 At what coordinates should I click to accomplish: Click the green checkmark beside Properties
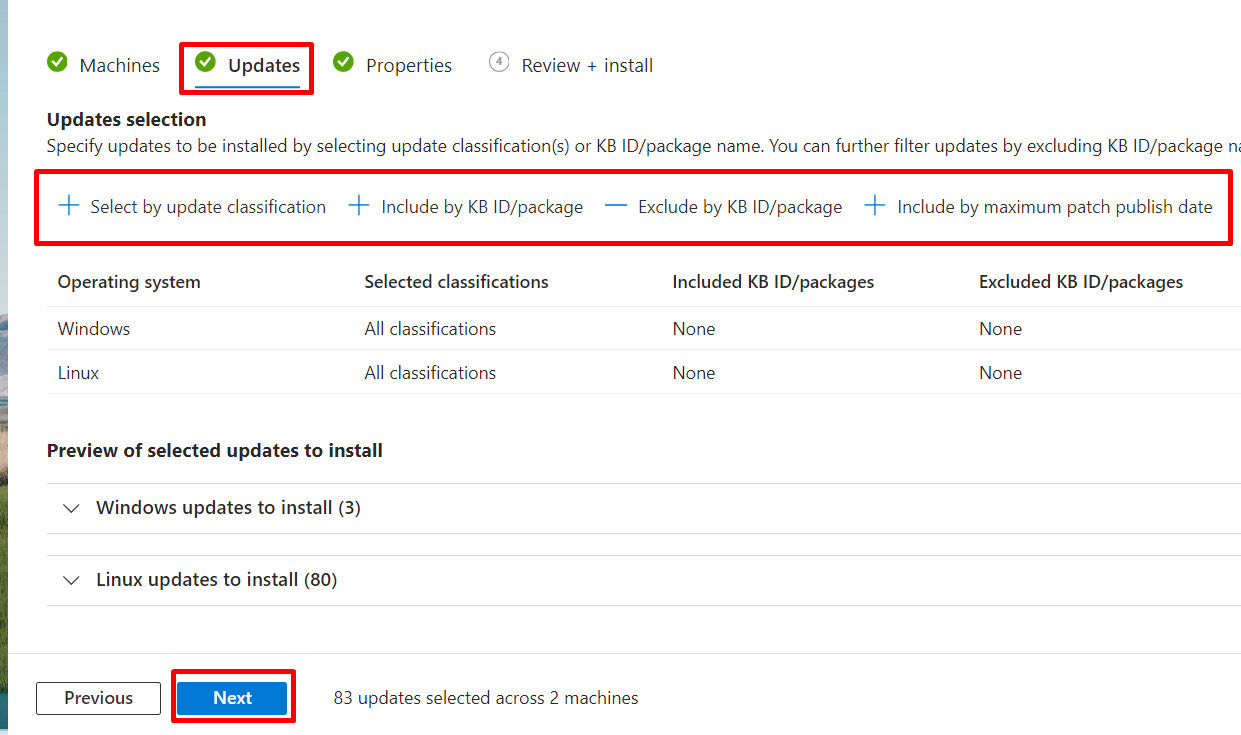[343, 63]
